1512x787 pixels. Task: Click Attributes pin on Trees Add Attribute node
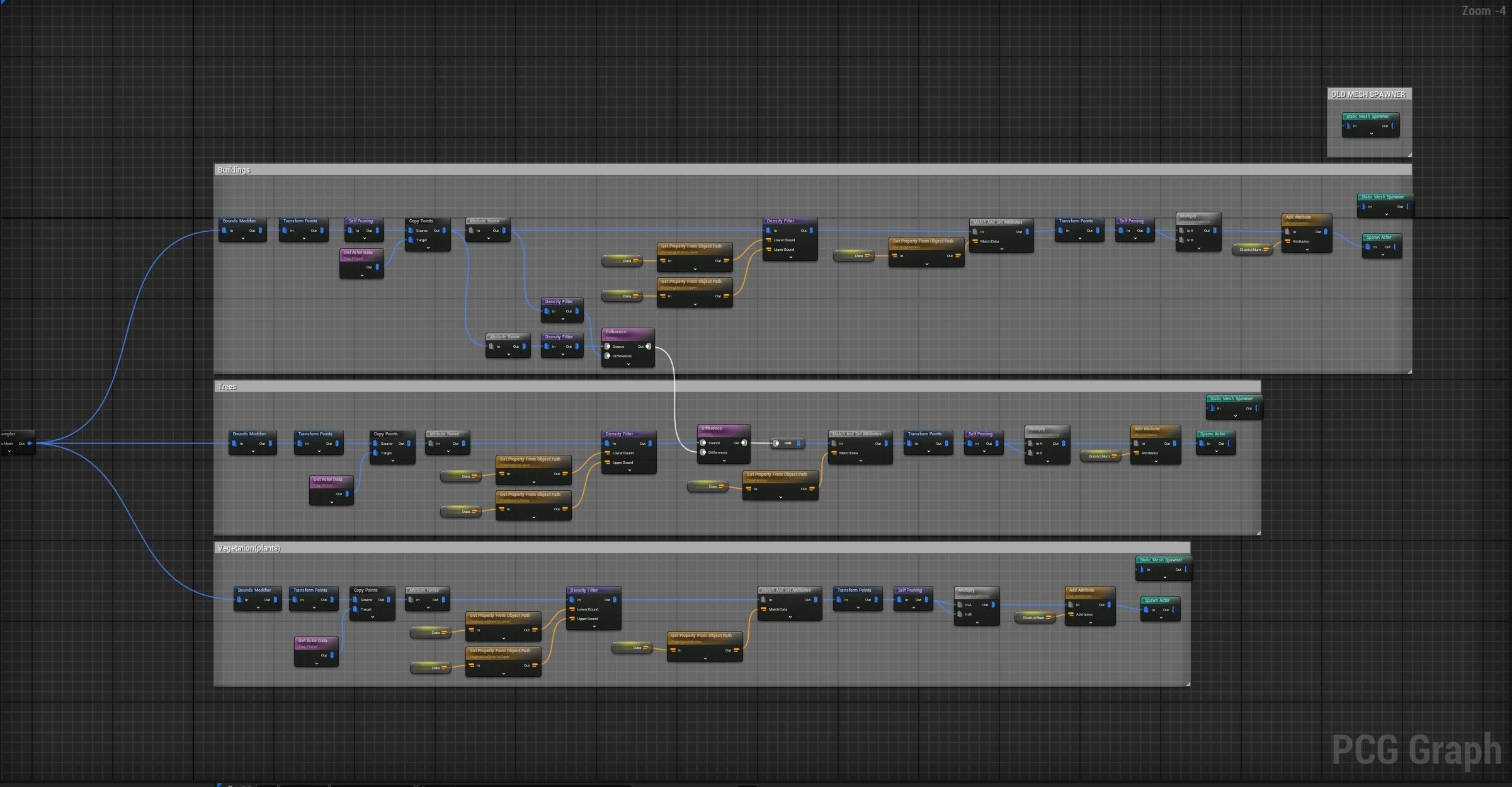pos(1136,453)
